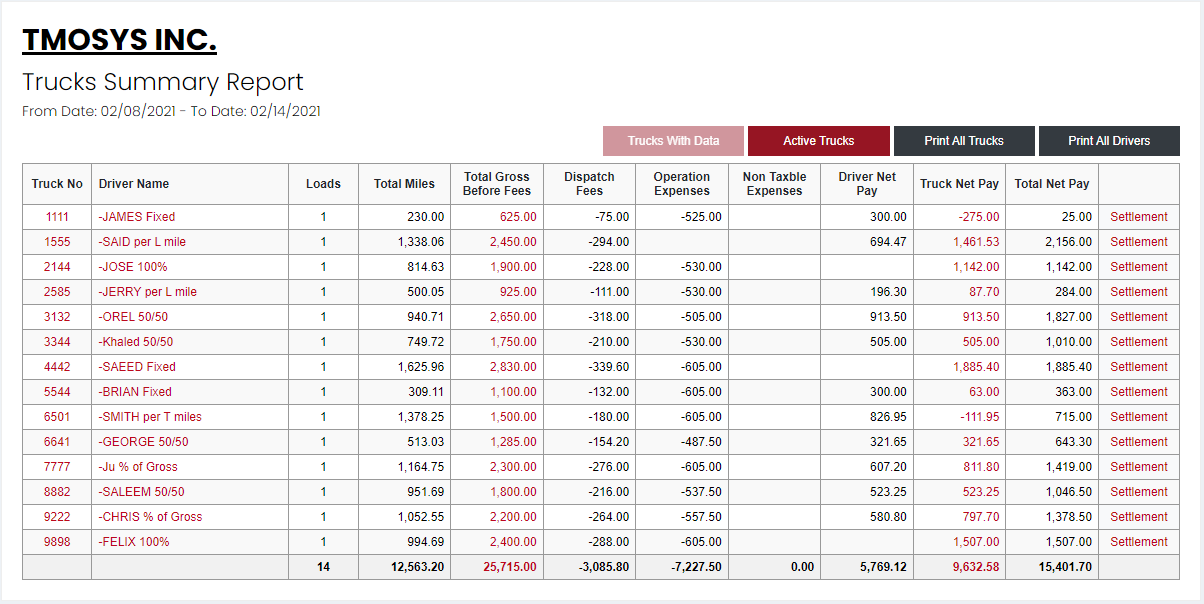Click the TMOSYS INC. title
Image resolution: width=1204 pixels, height=604 pixels.
coord(119,40)
